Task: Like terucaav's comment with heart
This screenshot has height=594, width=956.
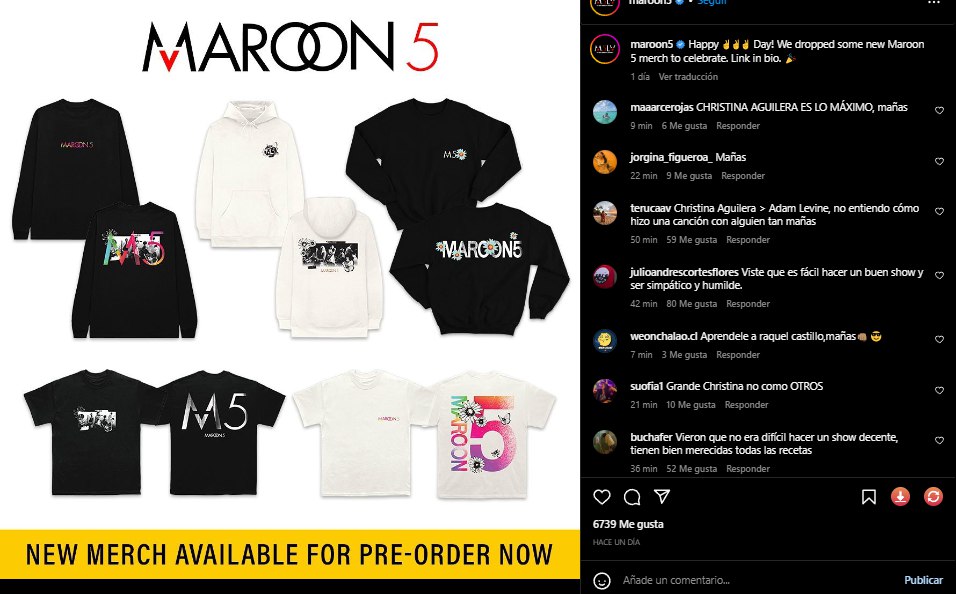Action: (940, 212)
